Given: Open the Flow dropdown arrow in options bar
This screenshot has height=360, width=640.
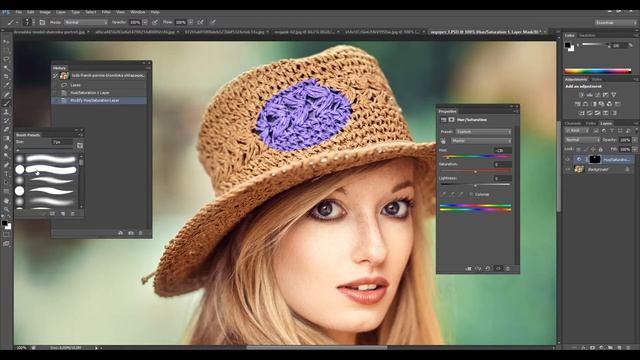Looking at the screenshot, I should [191, 22].
